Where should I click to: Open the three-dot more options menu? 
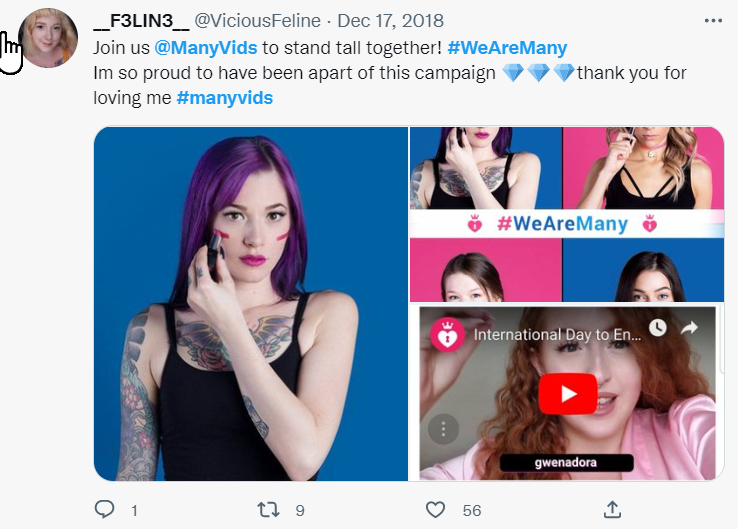coord(712,21)
